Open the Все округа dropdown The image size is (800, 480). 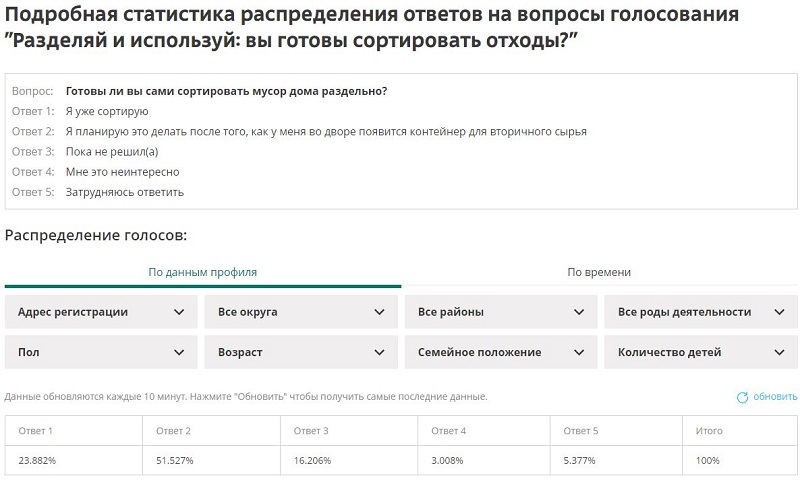(300, 312)
